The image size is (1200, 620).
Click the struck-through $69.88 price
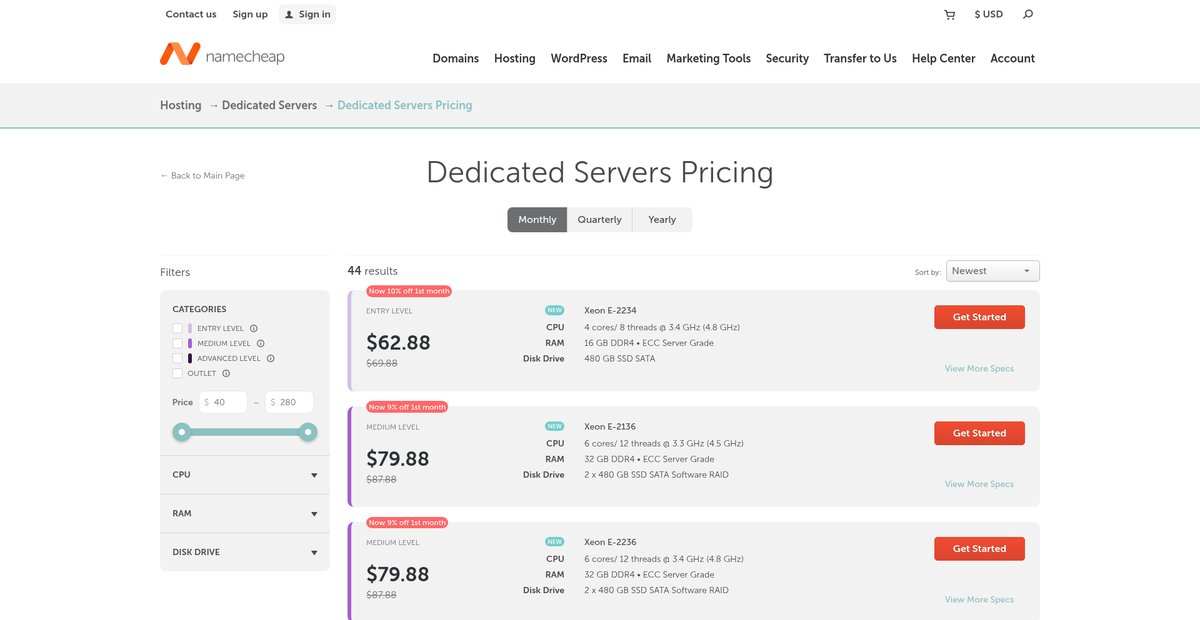tap(382, 363)
